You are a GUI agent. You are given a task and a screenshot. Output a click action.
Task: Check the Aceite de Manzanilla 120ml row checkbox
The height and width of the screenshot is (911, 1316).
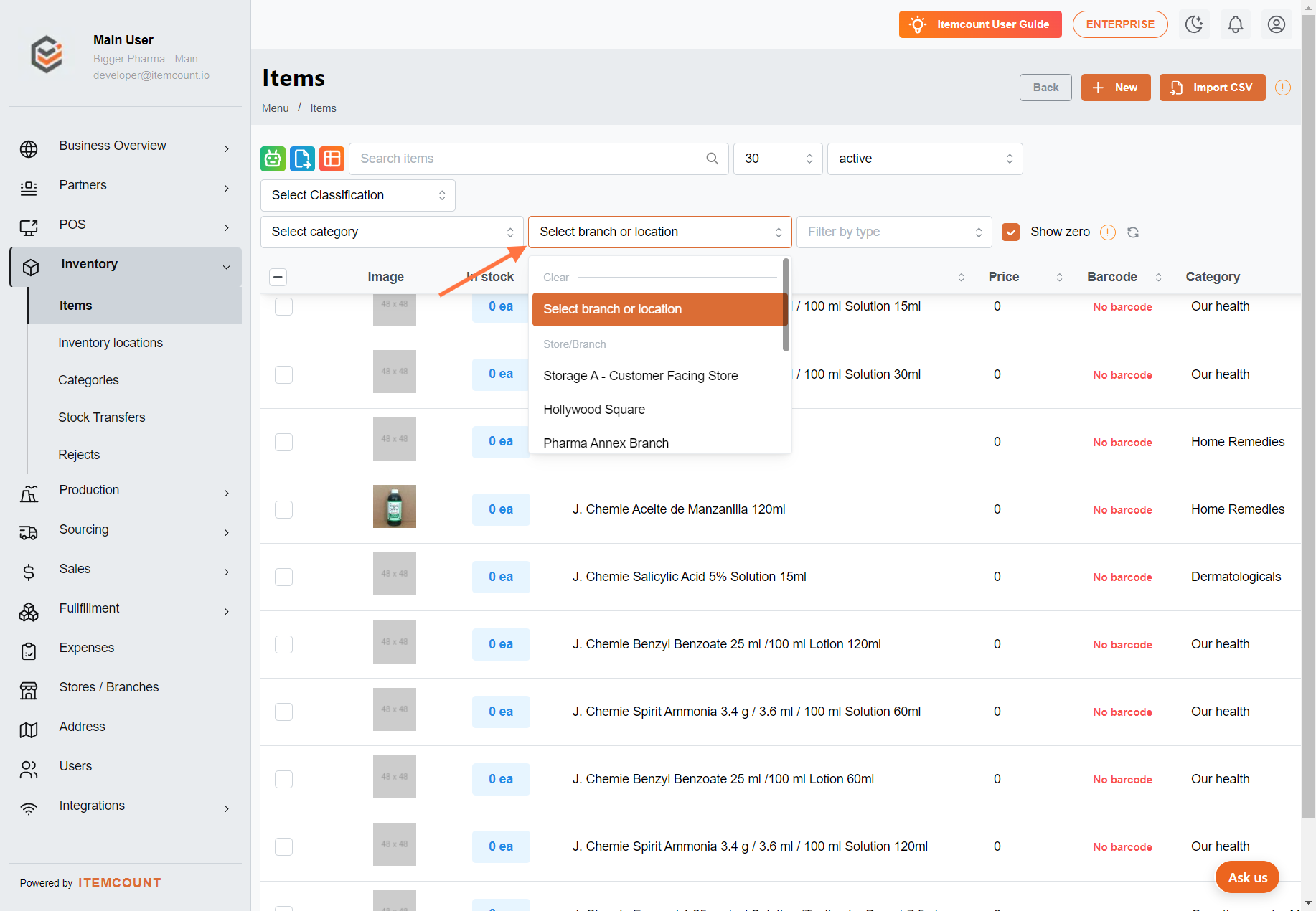point(284,509)
